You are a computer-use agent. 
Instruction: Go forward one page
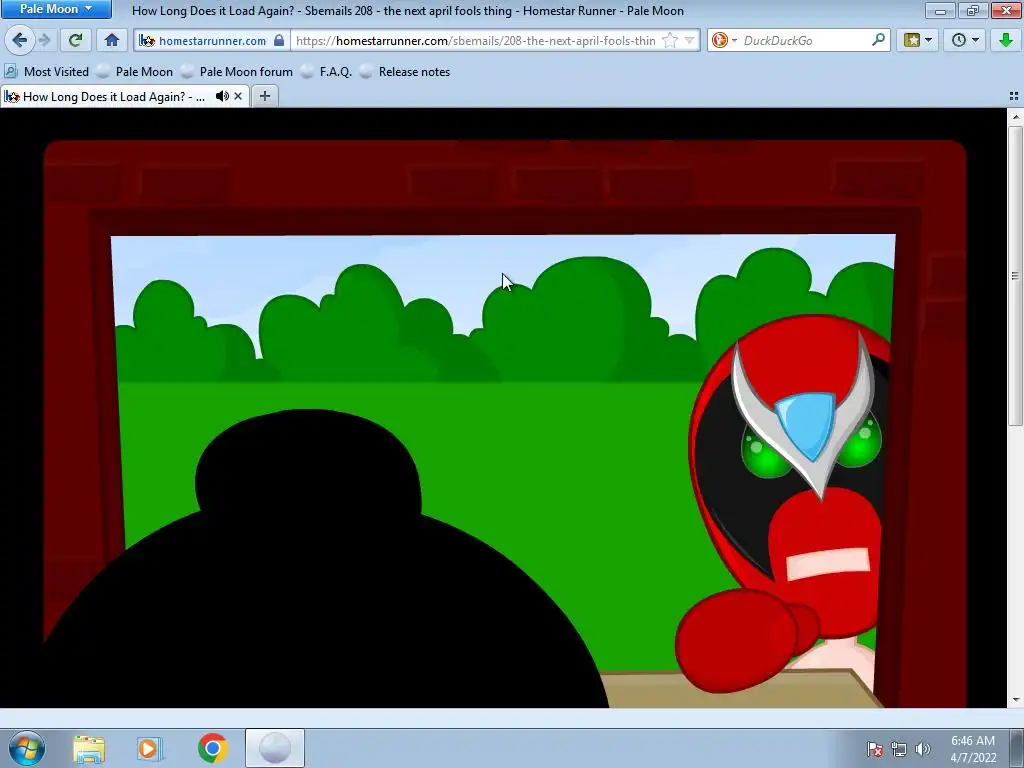tap(44, 40)
